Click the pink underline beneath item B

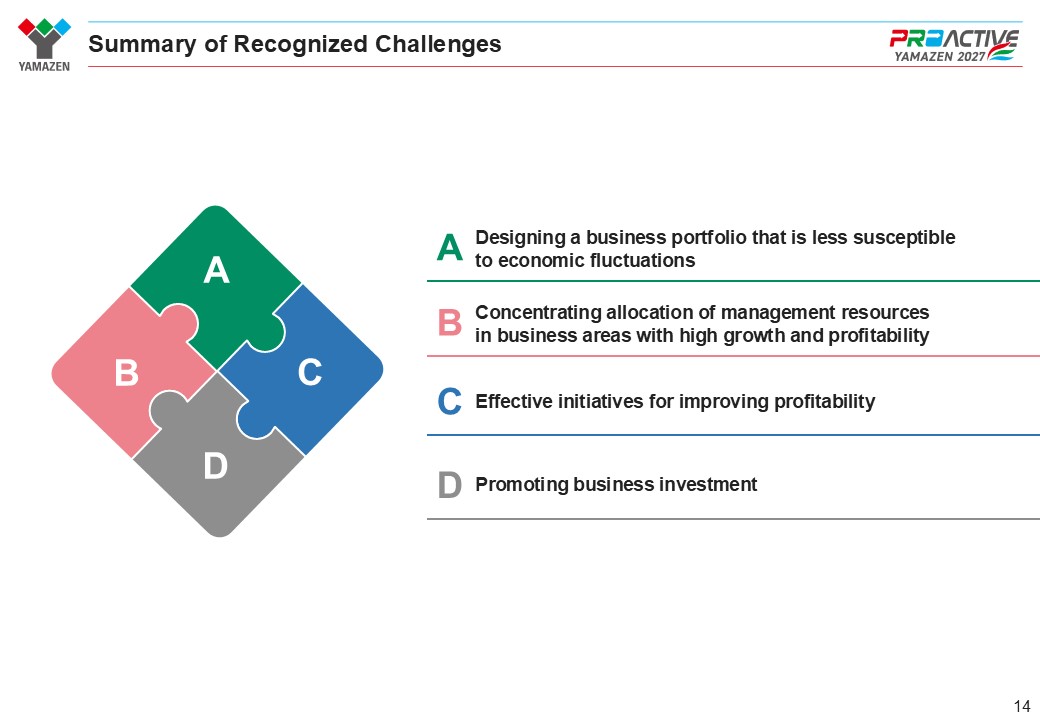point(733,356)
